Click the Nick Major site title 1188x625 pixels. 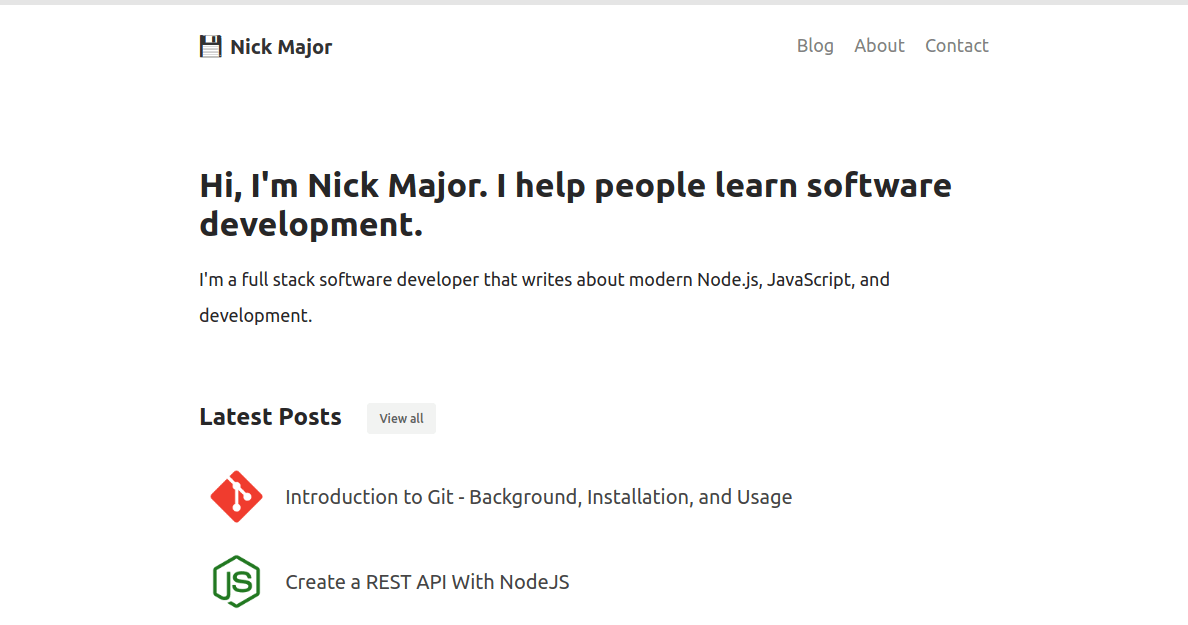tap(280, 46)
